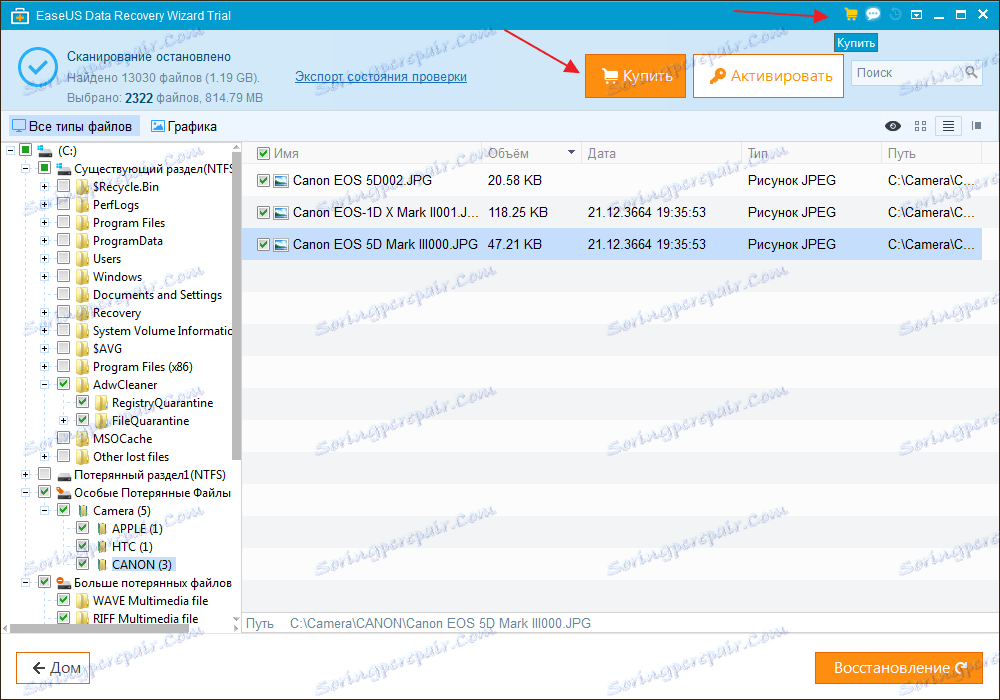1000x700 pixels.
Task: Expand the Потерянный раздел1(NTFS) node
Action: 26,474
